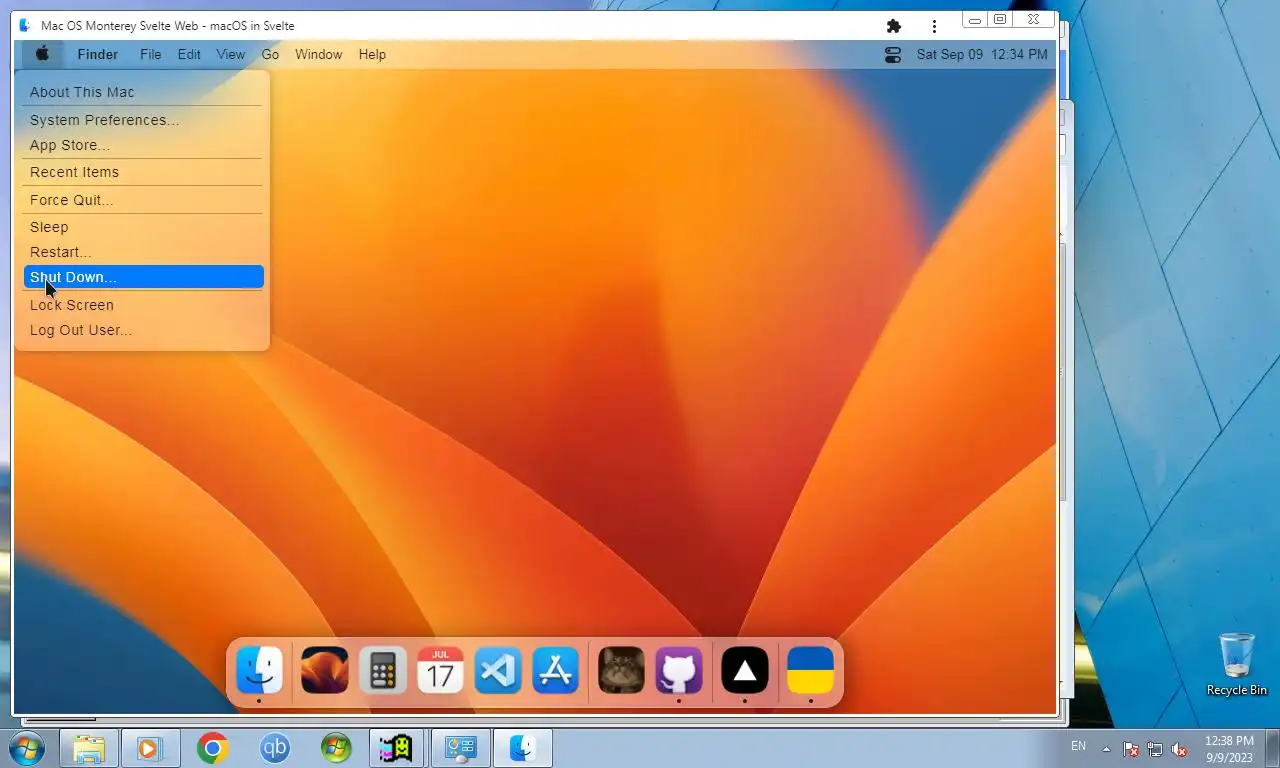Open the Wallpapers app in the dock
This screenshot has height=768, width=1280.
325,670
